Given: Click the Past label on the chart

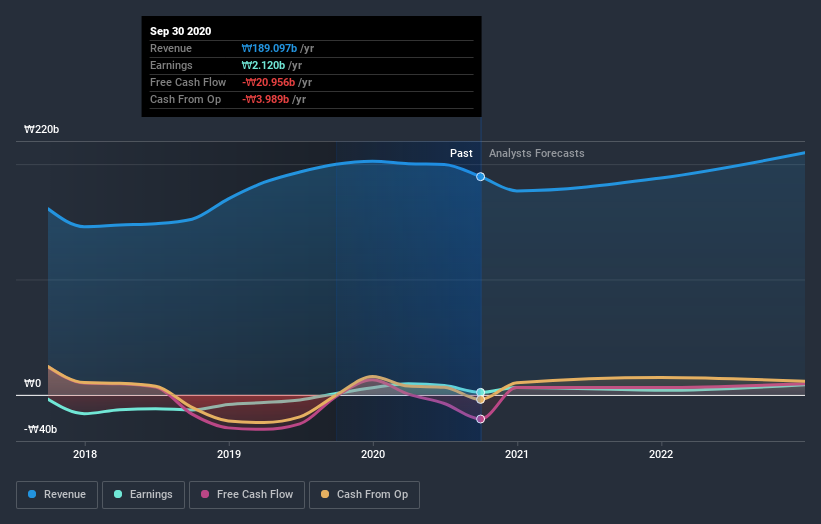Looking at the screenshot, I should tap(461, 153).
